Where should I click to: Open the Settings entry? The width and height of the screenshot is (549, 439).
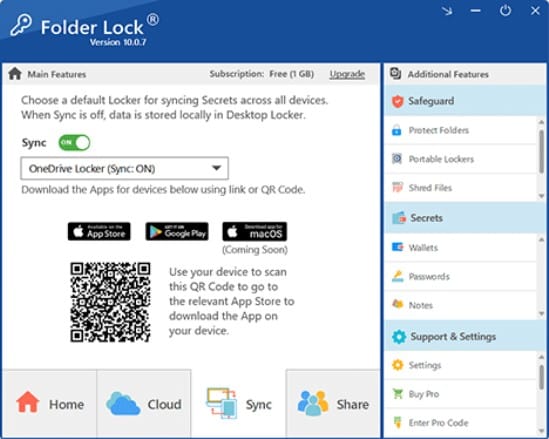point(461,365)
